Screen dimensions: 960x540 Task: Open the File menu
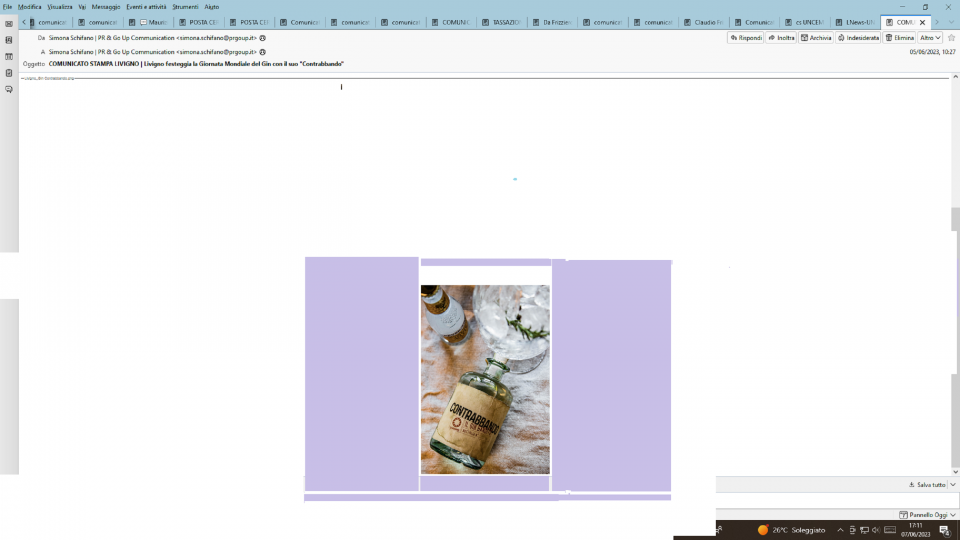[x=7, y=7]
